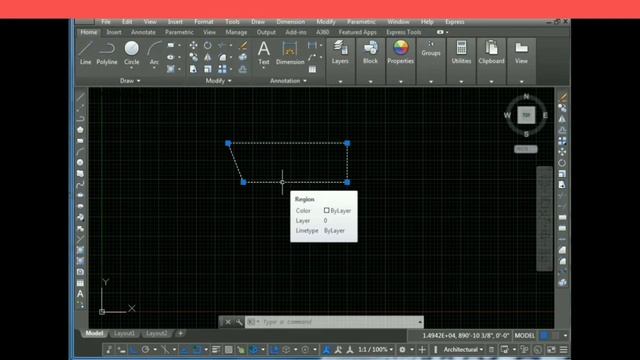Click the N compass direction on ViewCube

[526, 97]
